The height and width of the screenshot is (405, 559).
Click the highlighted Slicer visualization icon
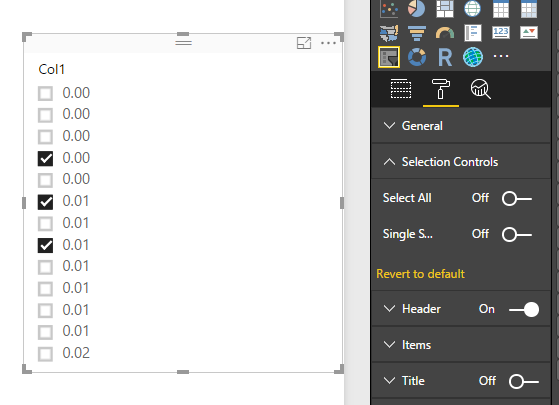click(389, 57)
